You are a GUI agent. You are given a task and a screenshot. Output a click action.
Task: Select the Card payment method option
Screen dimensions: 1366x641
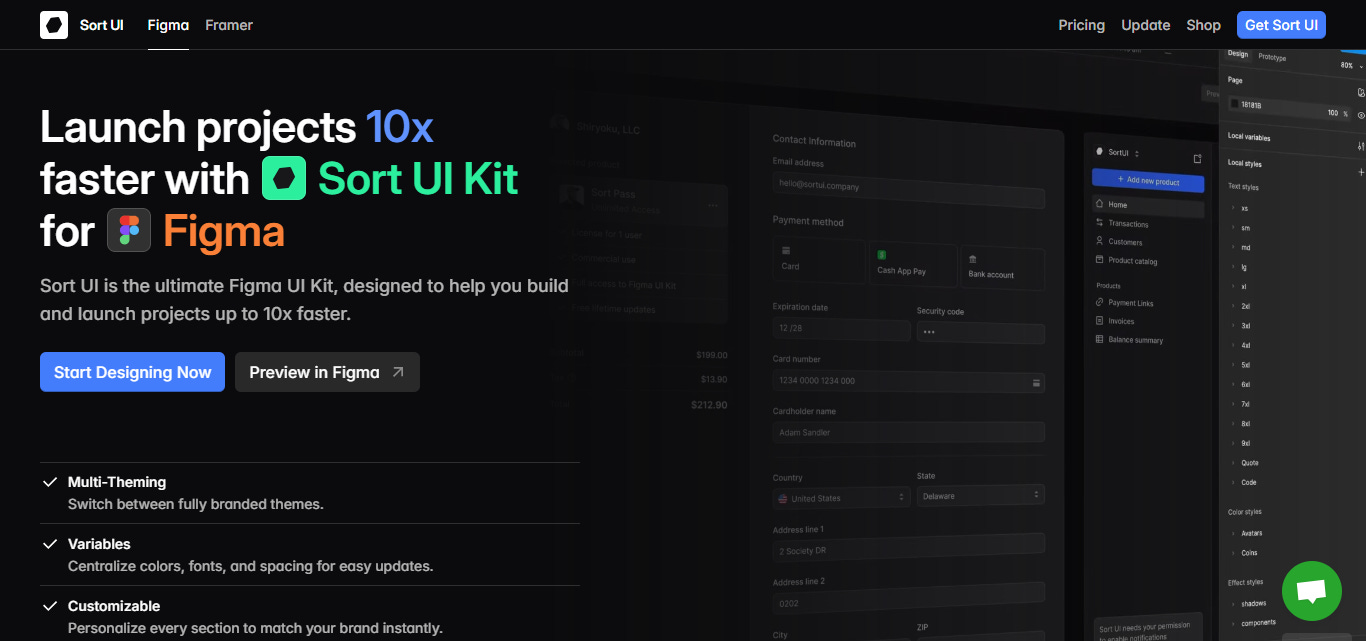tap(819, 261)
